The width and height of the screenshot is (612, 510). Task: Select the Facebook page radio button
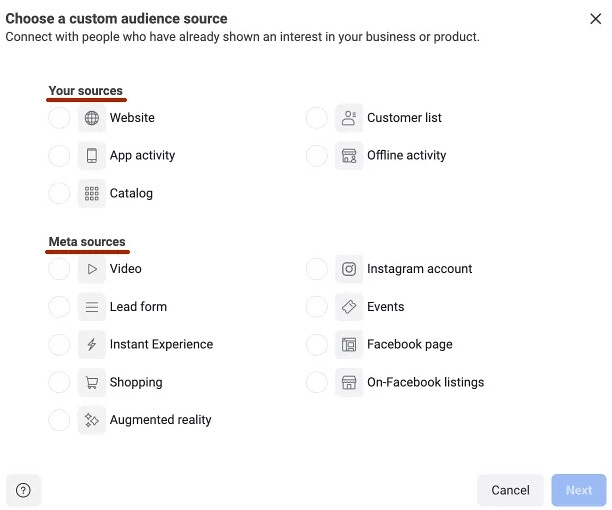317,345
